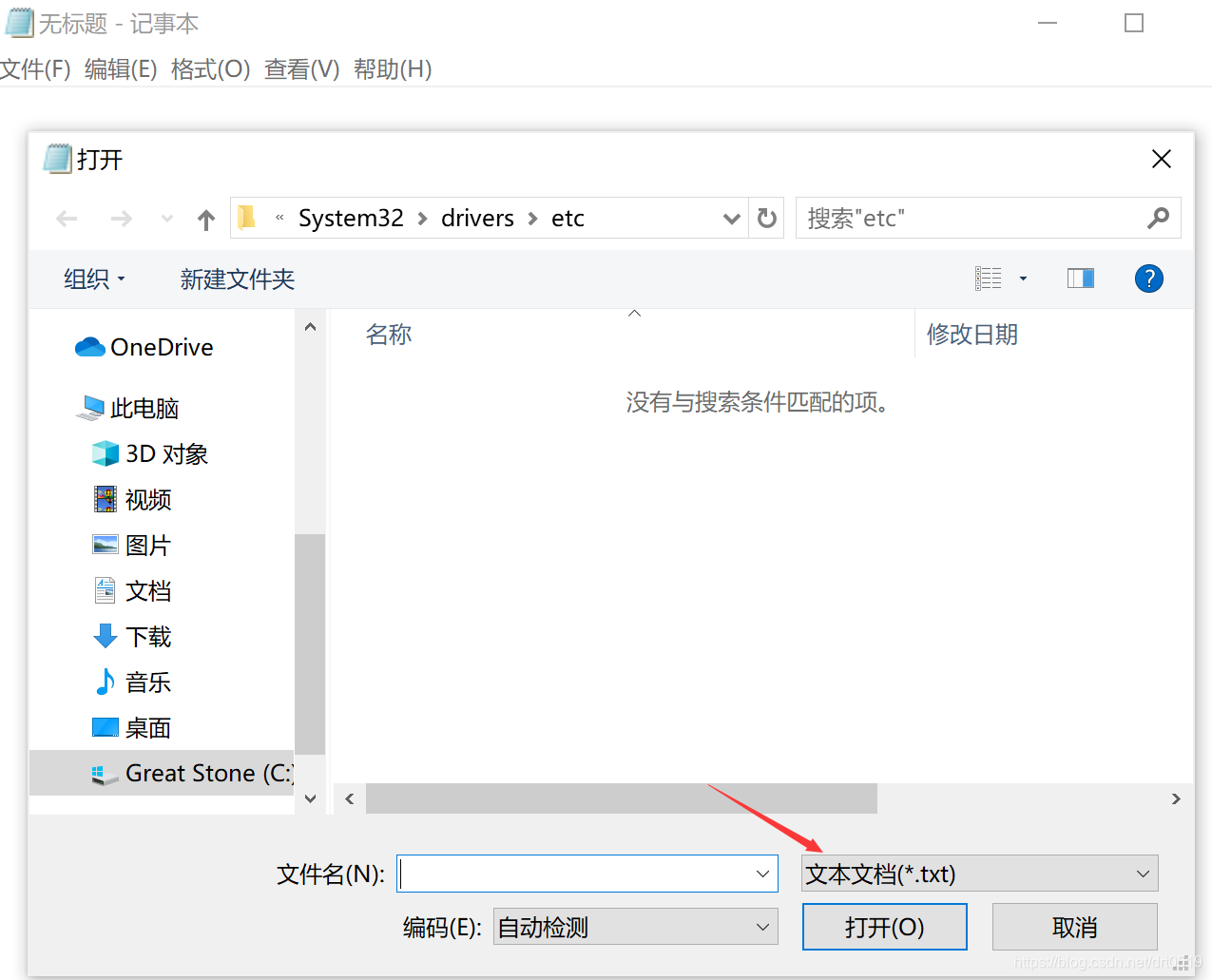Click the Back arrow in Open dialog
The height and width of the screenshot is (980, 1212).
click(67, 220)
